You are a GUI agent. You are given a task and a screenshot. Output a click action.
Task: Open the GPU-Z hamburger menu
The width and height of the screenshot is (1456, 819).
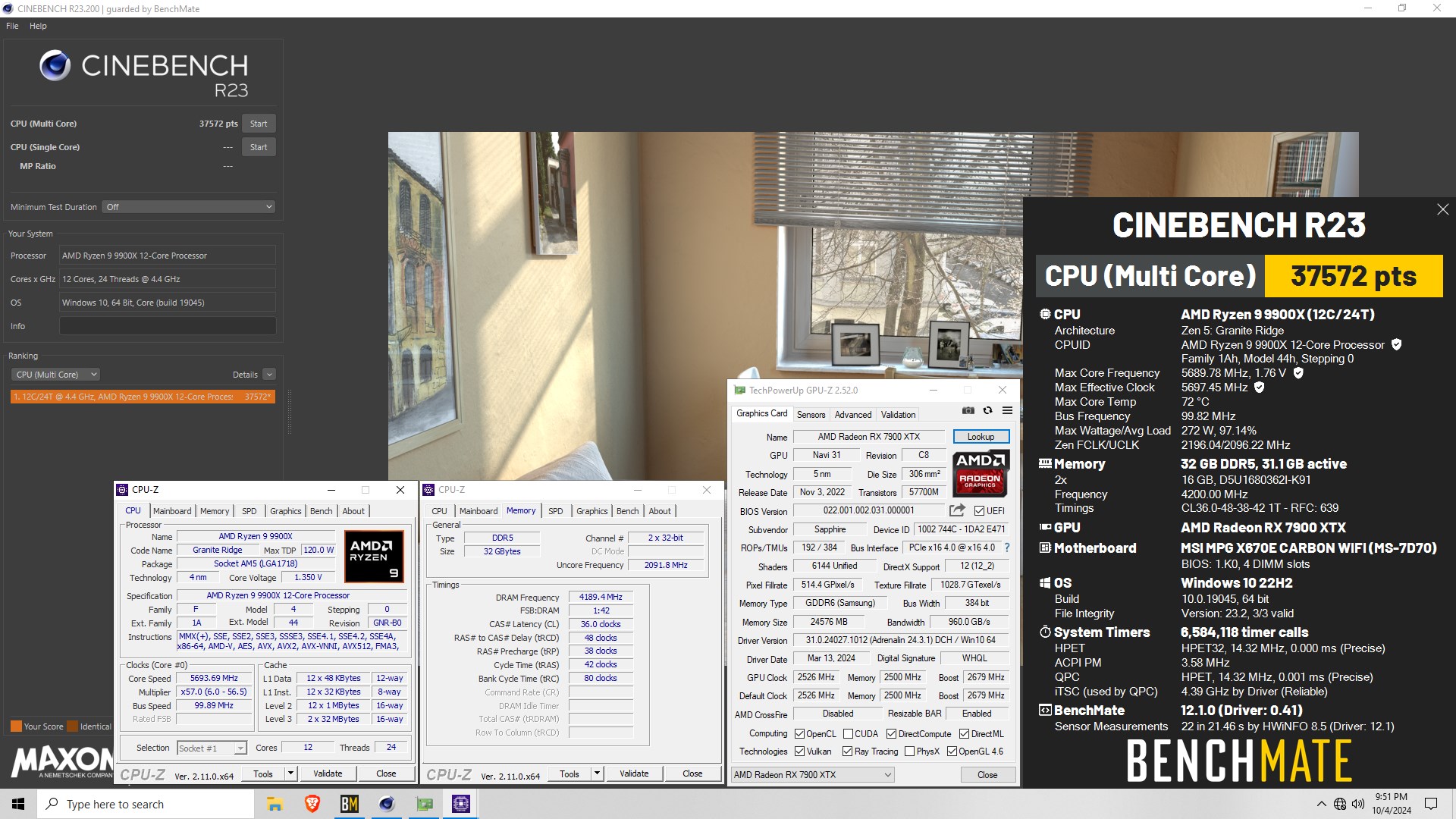tap(1007, 410)
